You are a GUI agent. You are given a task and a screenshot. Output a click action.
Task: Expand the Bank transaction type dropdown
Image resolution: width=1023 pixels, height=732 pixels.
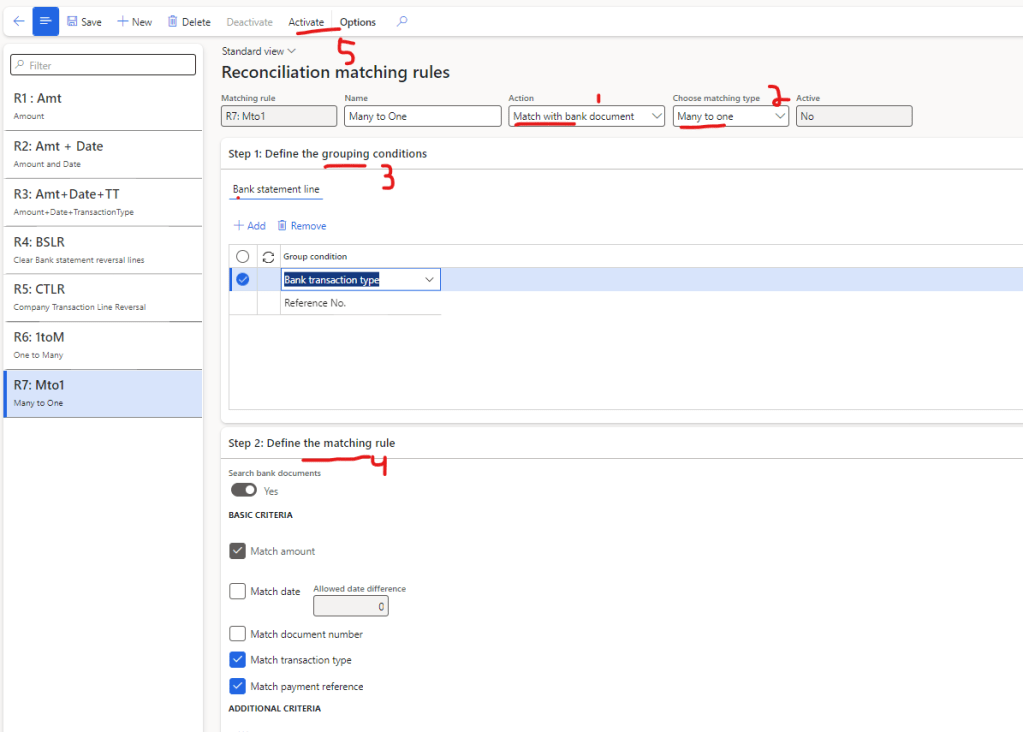[429, 280]
